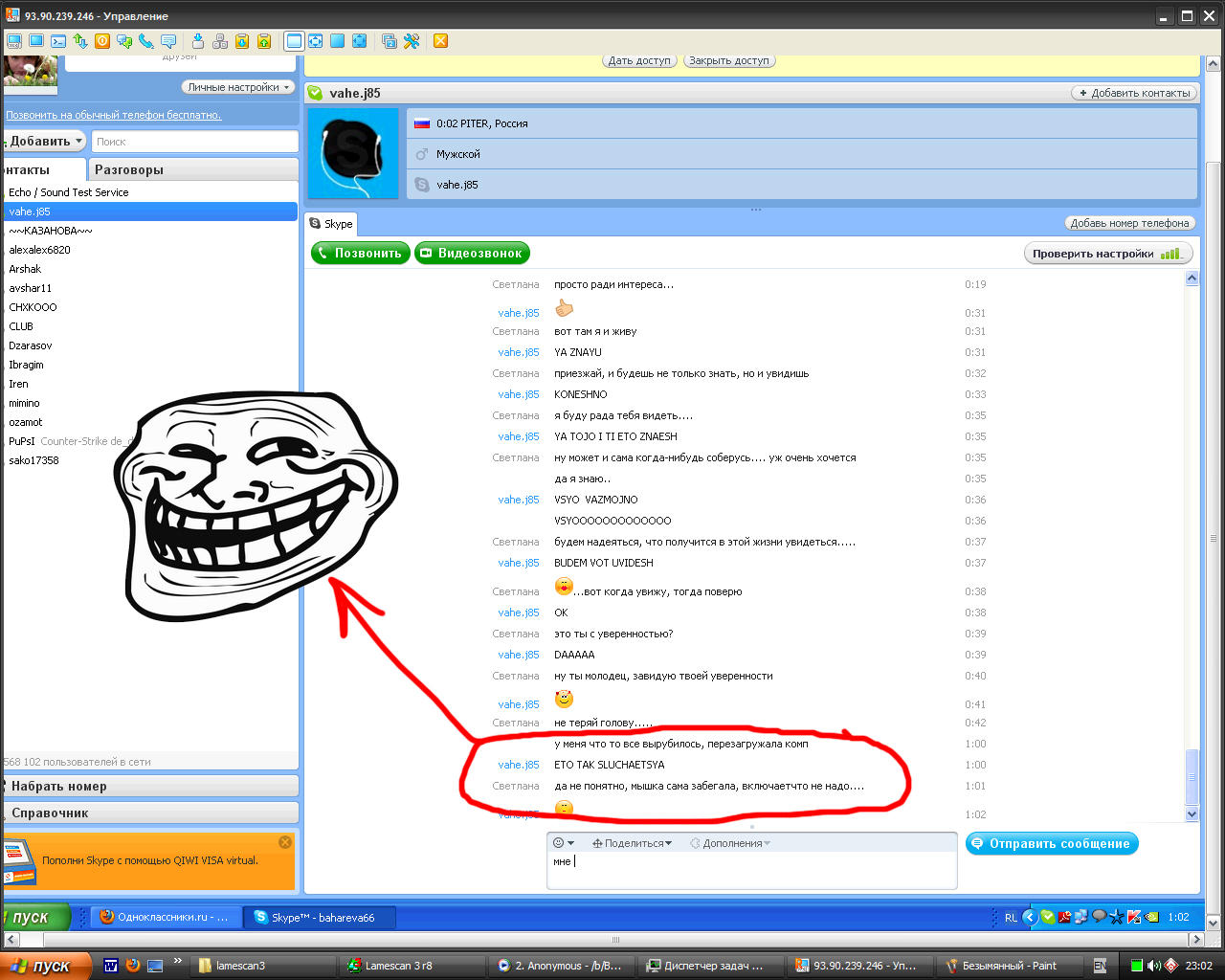Click the local пуск Start button
The height and width of the screenshot is (980, 1225).
[45, 966]
